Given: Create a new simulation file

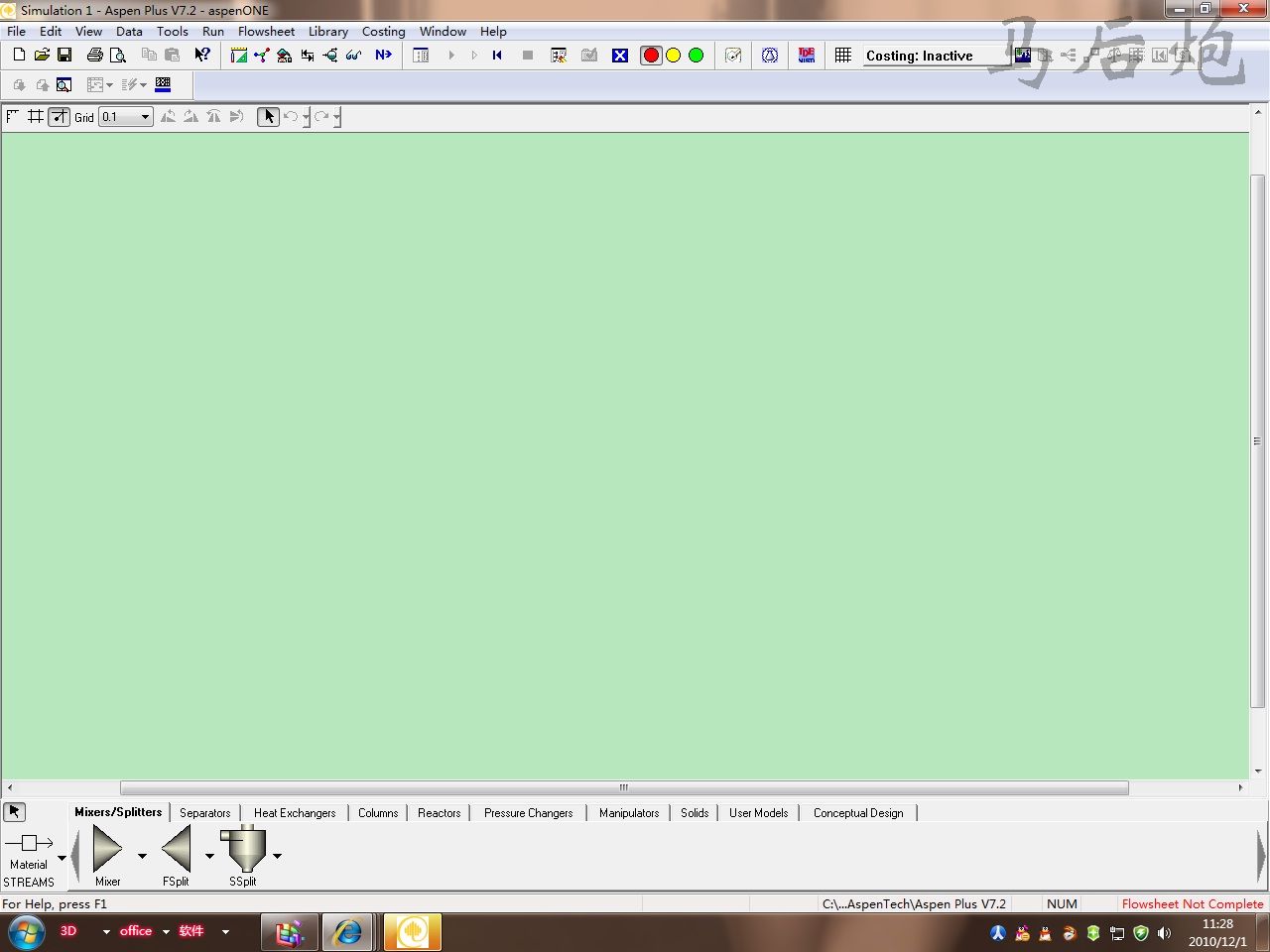Looking at the screenshot, I should click(x=19, y=56).
